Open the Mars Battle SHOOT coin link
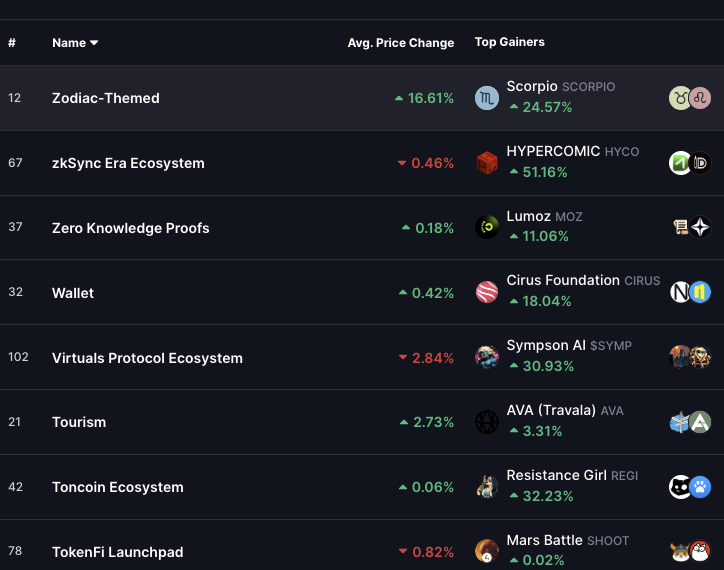 coord(567,540)
